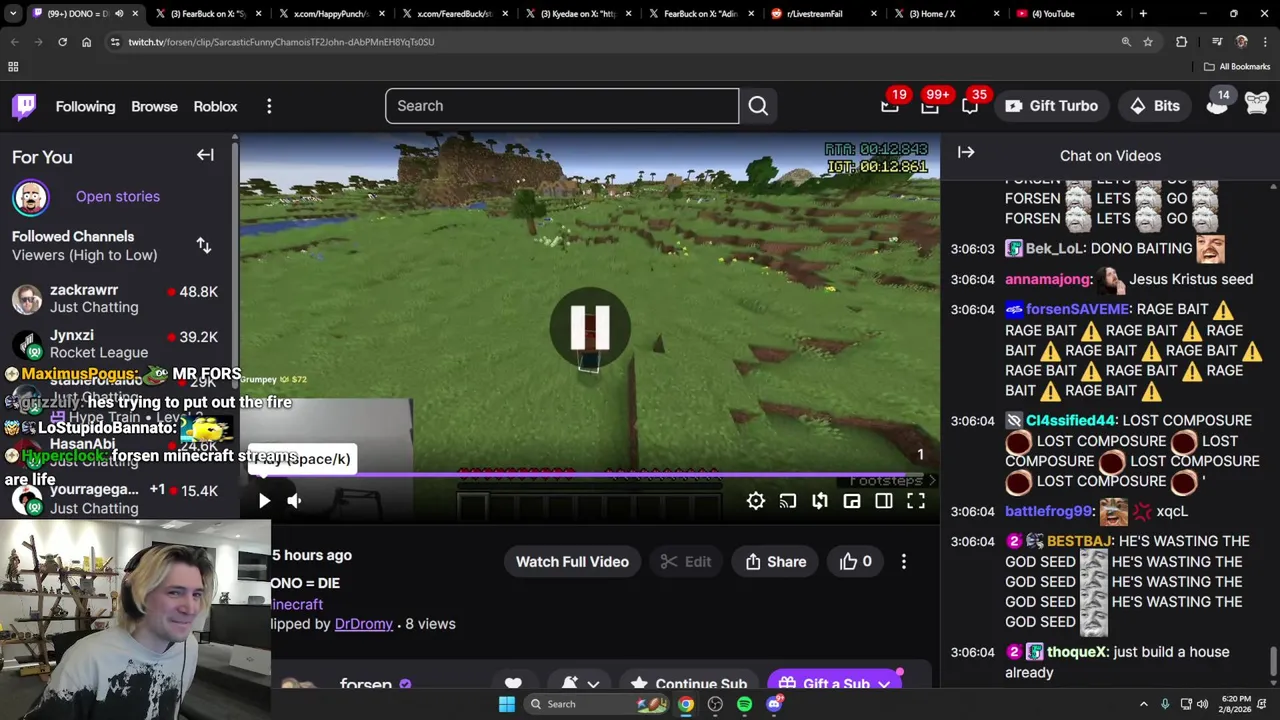Screen dimensions: 1280x720
Task: Open the Roblox category link
Action: click(x=215, y=106)
